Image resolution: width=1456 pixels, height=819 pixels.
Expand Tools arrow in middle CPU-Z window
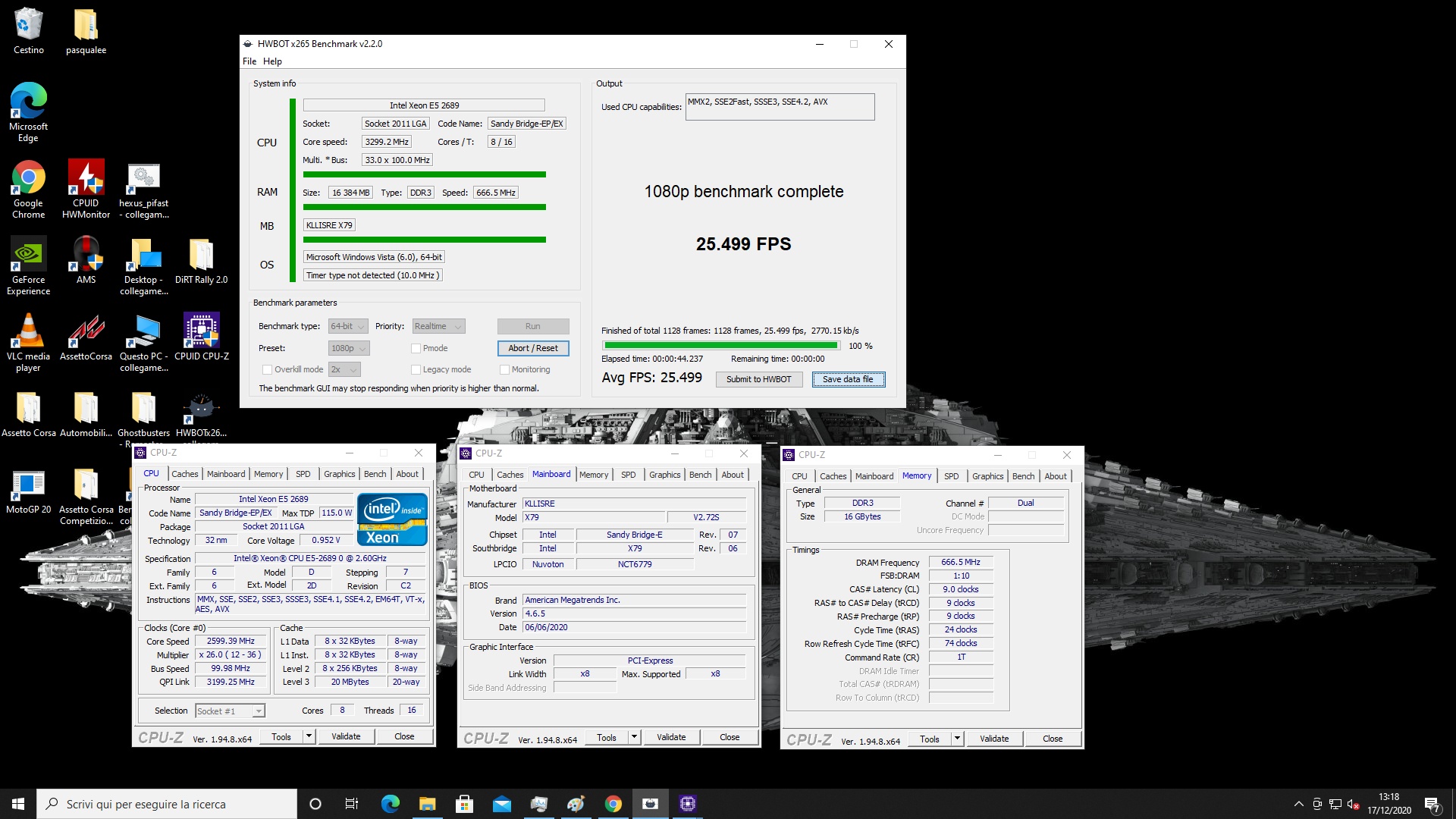pos(634,737)
